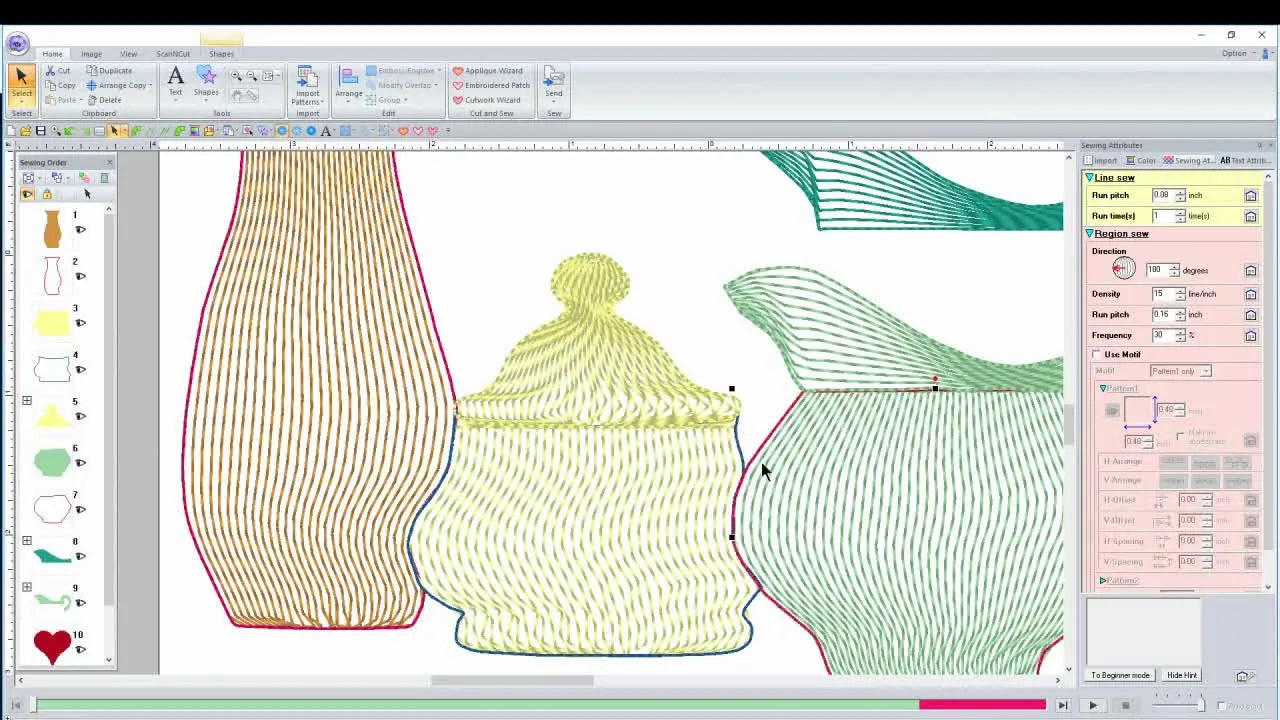Click the stitch simulator progress bar
Screen dimensions: 1280x720
coord(540,706)
